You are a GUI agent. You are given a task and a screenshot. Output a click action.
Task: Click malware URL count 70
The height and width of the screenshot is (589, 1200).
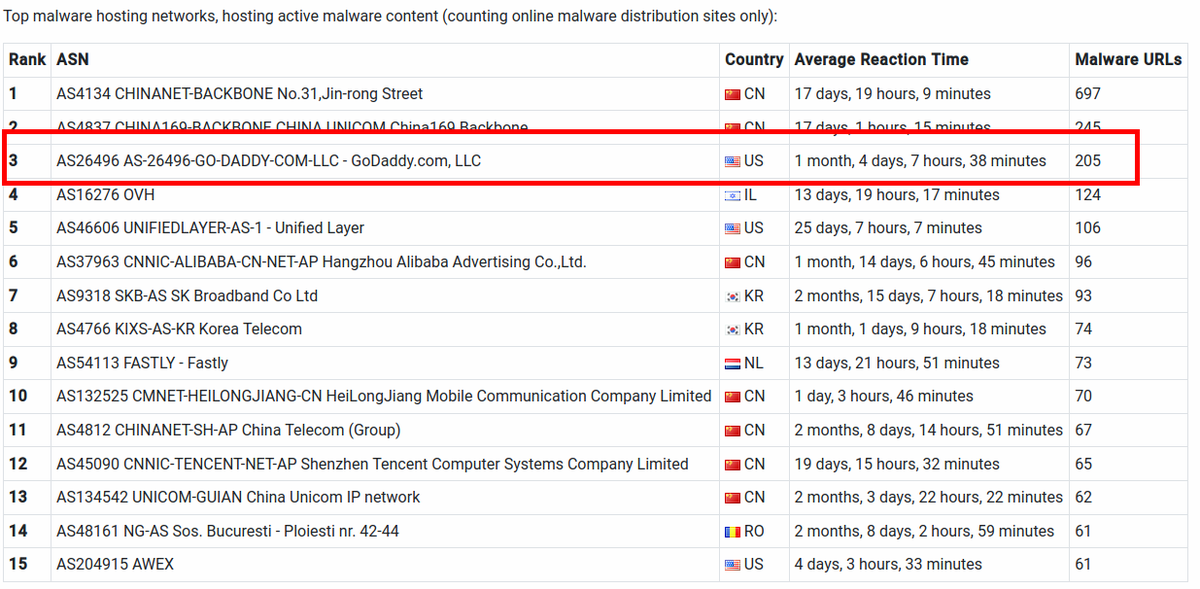tap(1084, 396)
